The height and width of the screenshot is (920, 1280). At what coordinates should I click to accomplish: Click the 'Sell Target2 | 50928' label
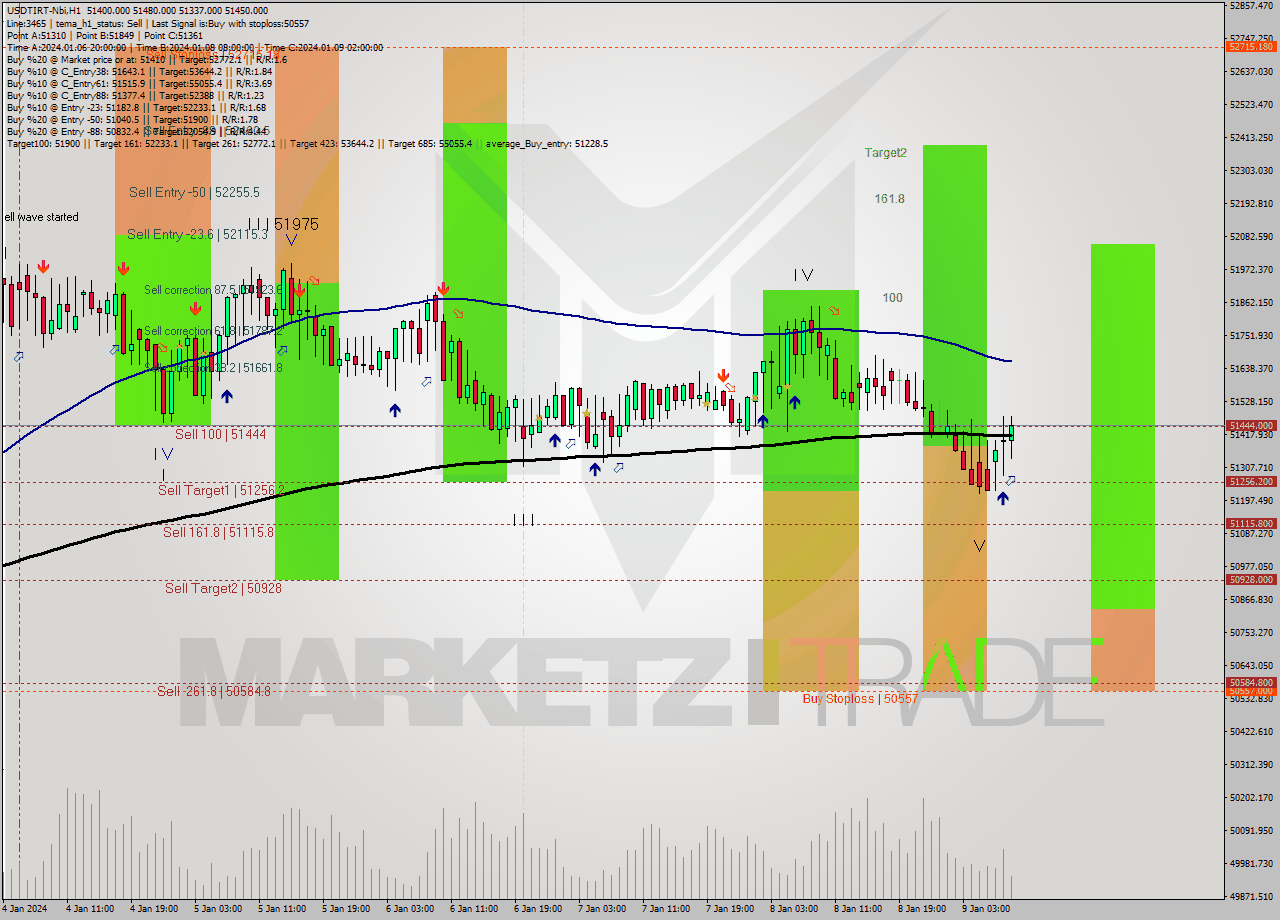click(x=223, y=588)
